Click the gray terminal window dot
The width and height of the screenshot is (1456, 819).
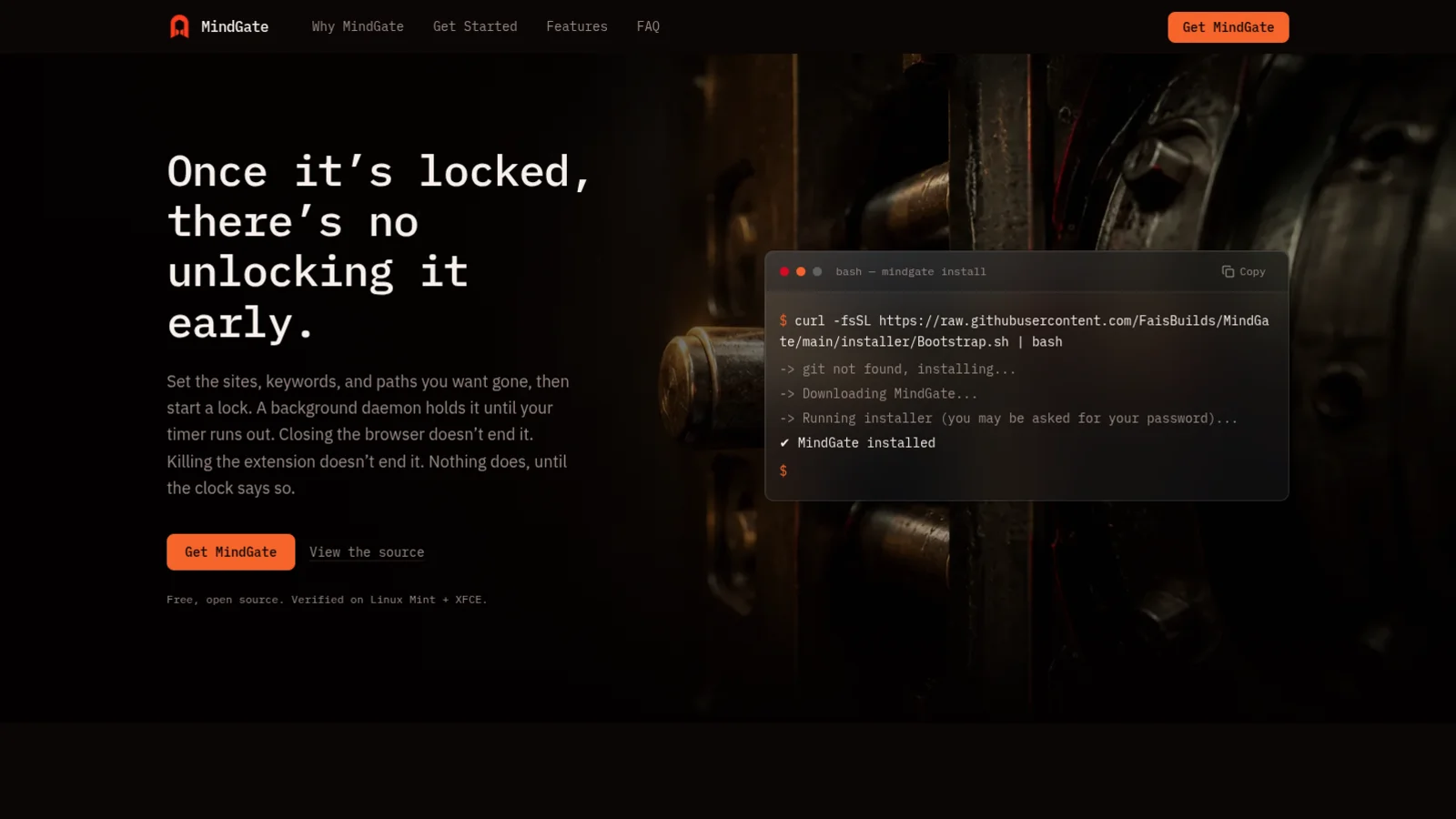[817, 271]
